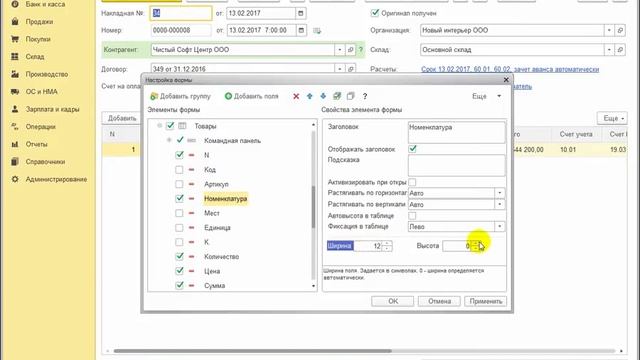Open Договор record with open icon
The width and height of the screenshot is (640, 360).
click(350, 69)
